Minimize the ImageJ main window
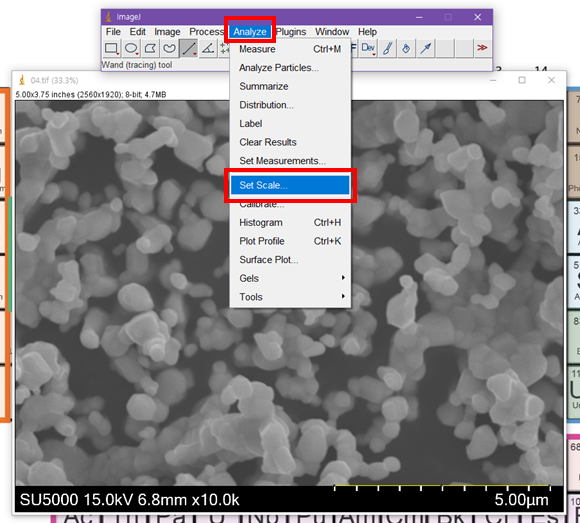This screenshot has width=580, height=523. tap(419, 17)
